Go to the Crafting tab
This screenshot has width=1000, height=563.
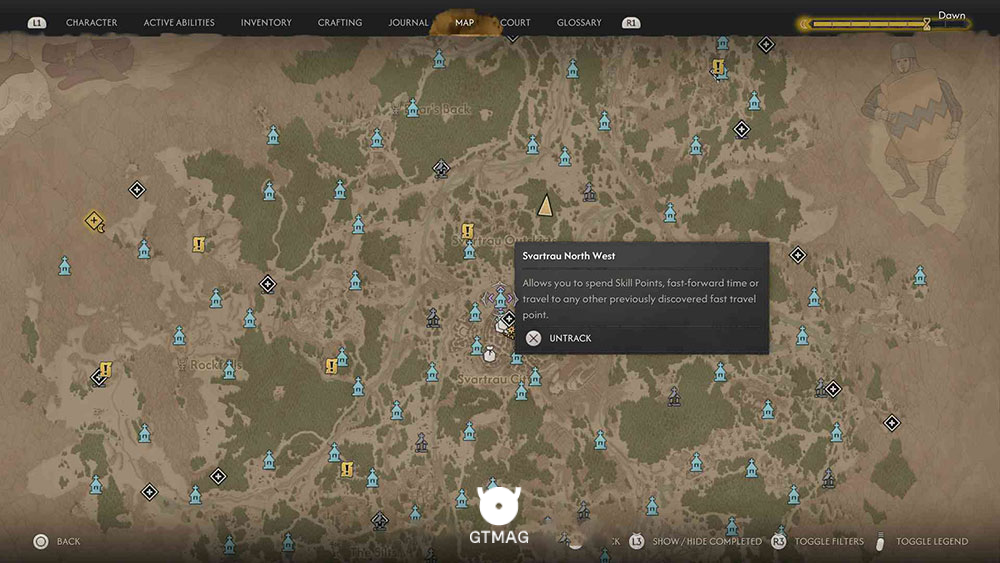(x=340, y=22)
